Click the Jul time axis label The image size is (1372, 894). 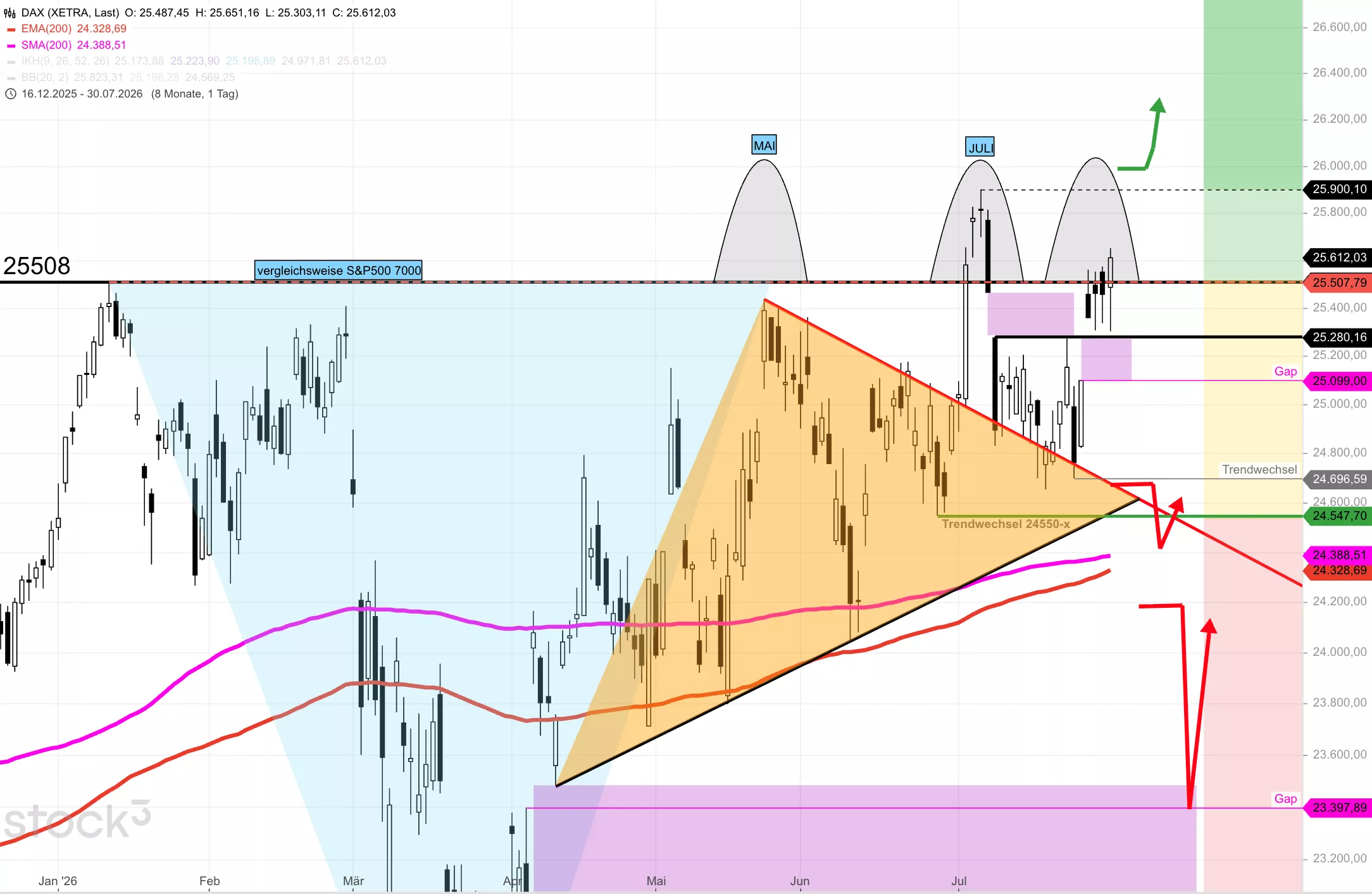coord(959,881)
